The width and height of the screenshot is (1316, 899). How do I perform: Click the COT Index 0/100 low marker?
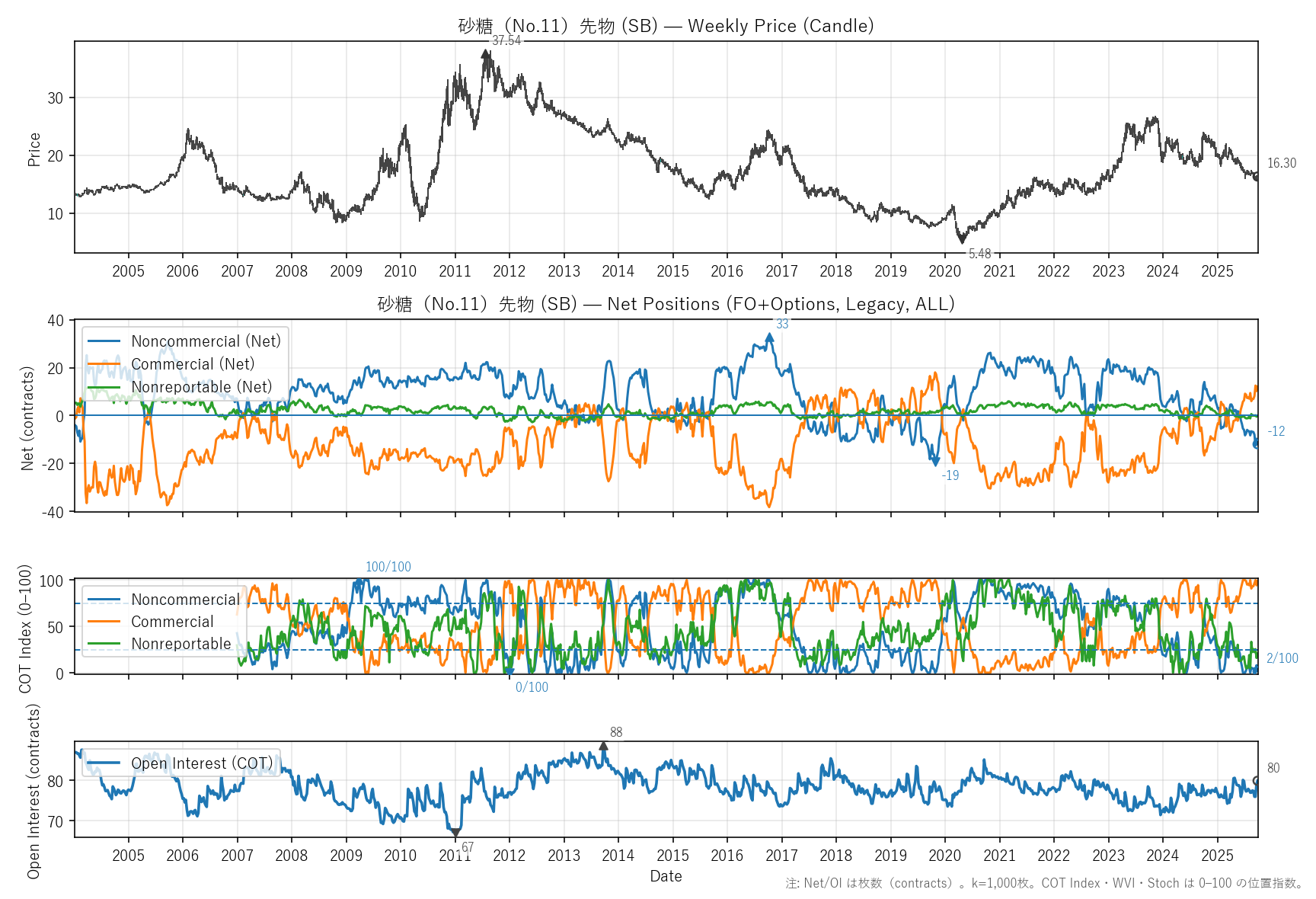tap(509, 671)
